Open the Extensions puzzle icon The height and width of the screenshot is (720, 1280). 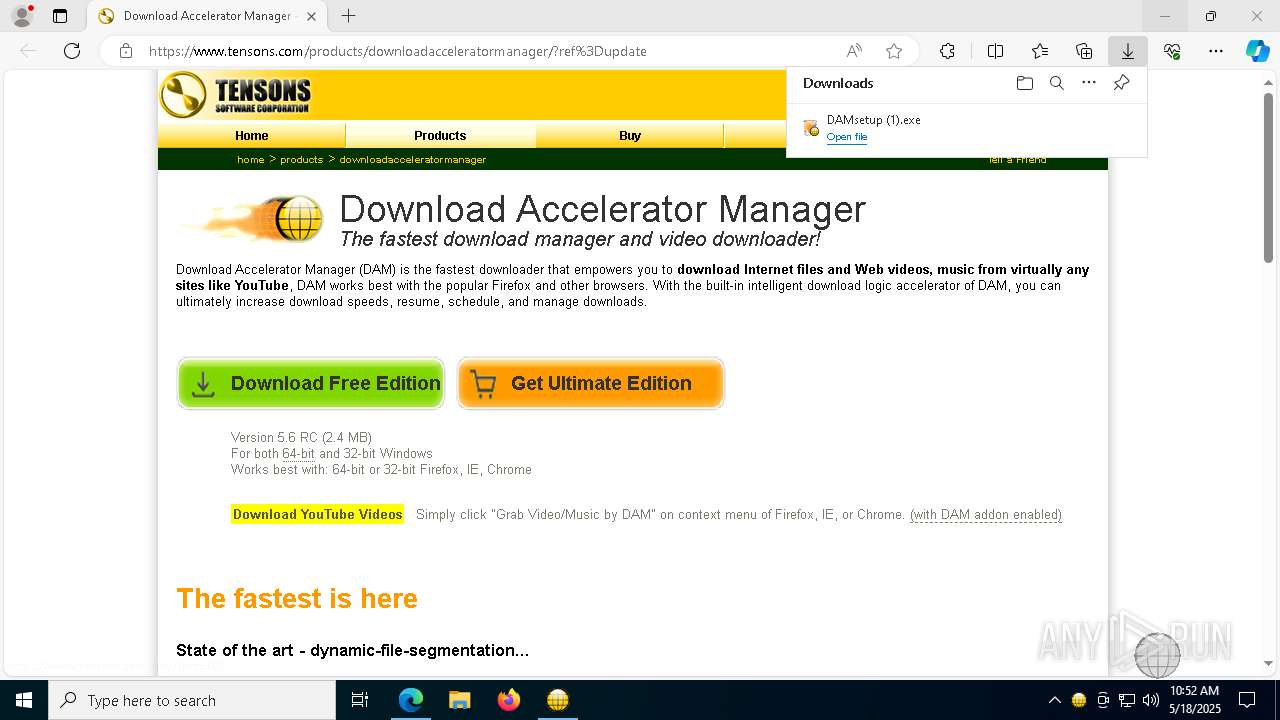947,51
